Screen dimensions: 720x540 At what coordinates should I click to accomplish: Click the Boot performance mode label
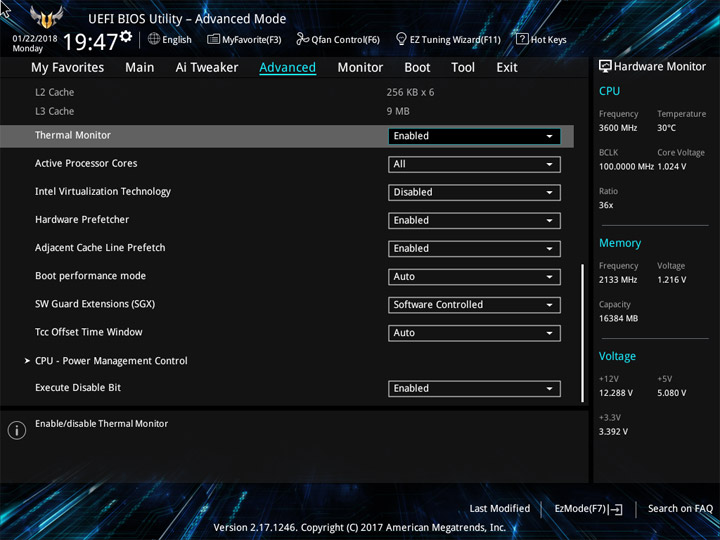point(90,276)
